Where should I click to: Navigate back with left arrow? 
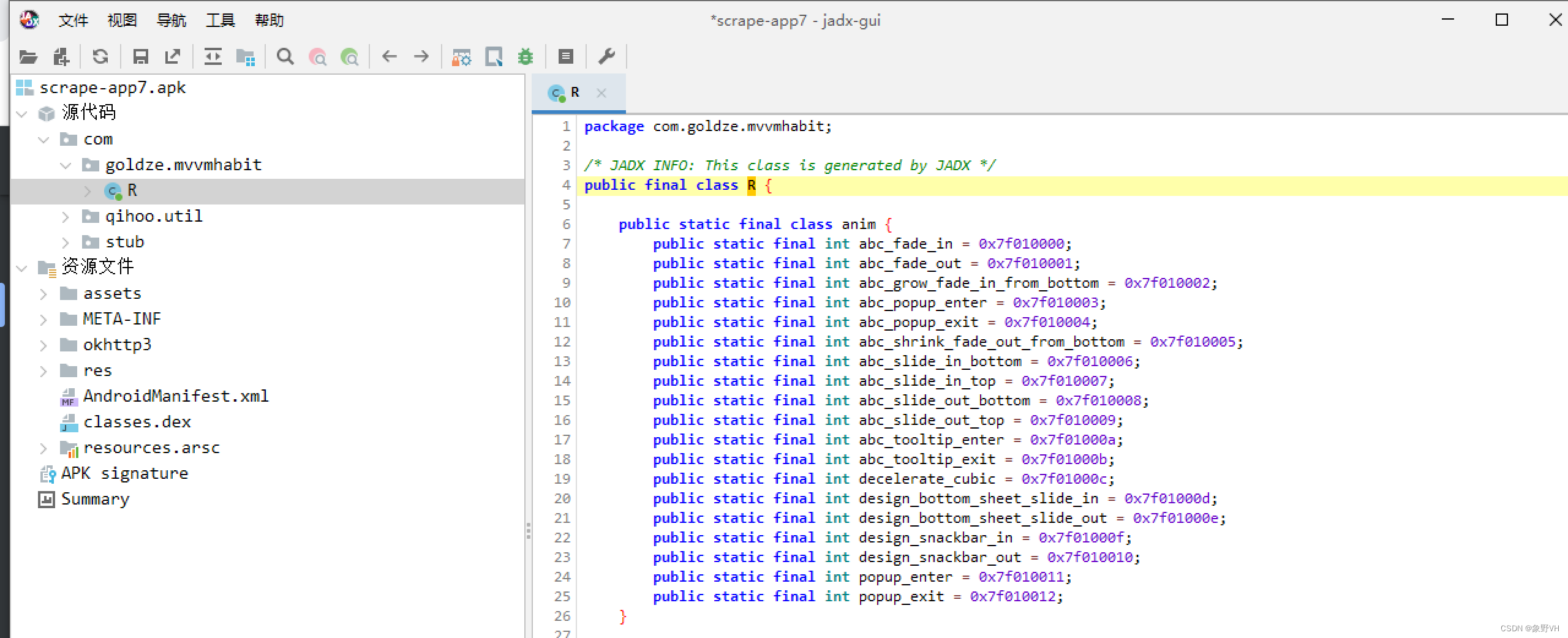pos(390,57)
